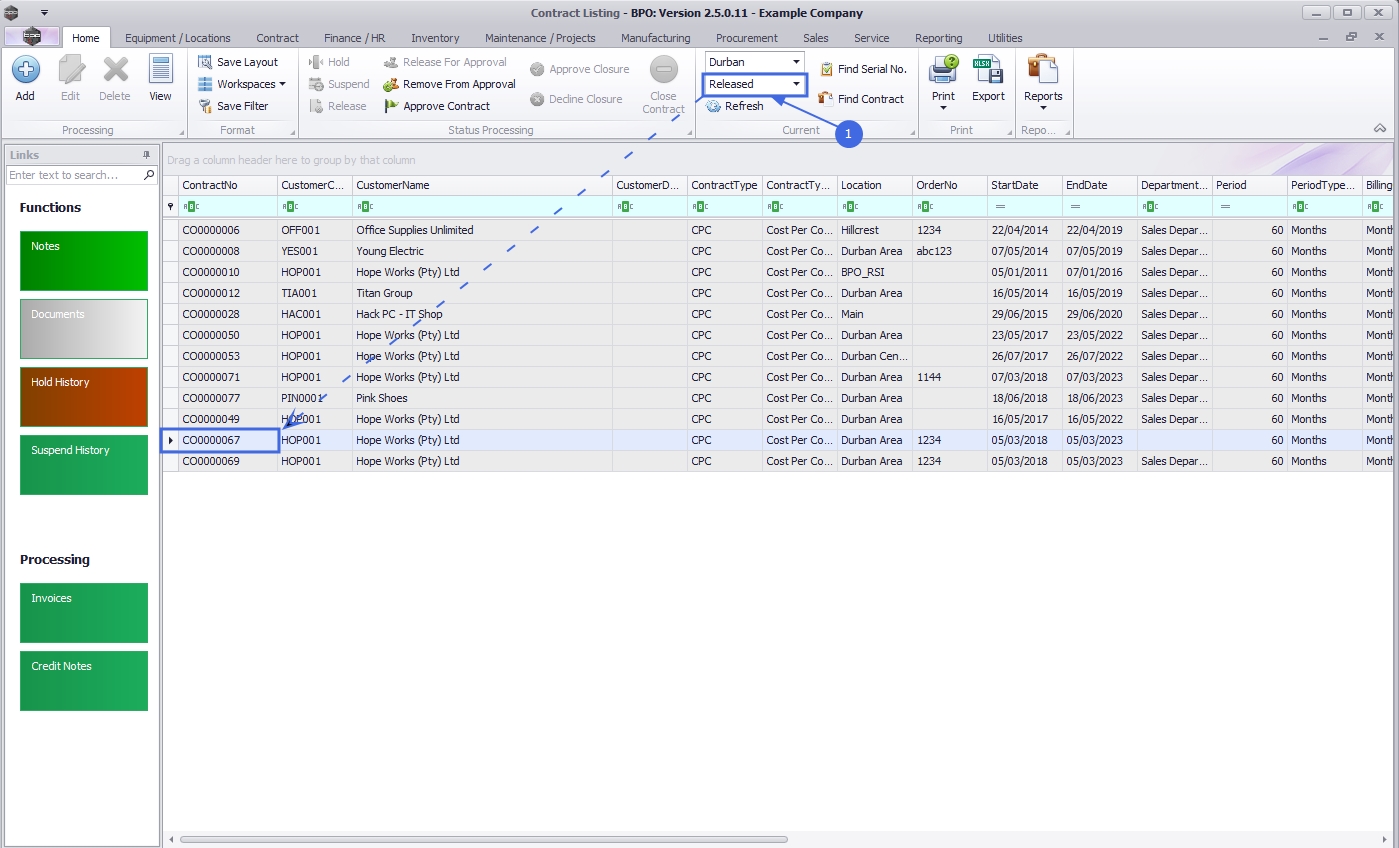Image resolution: width=1399 pixels, height=848 pixels.
Task: Click the application logo button
Action: (x=32, y=37)
